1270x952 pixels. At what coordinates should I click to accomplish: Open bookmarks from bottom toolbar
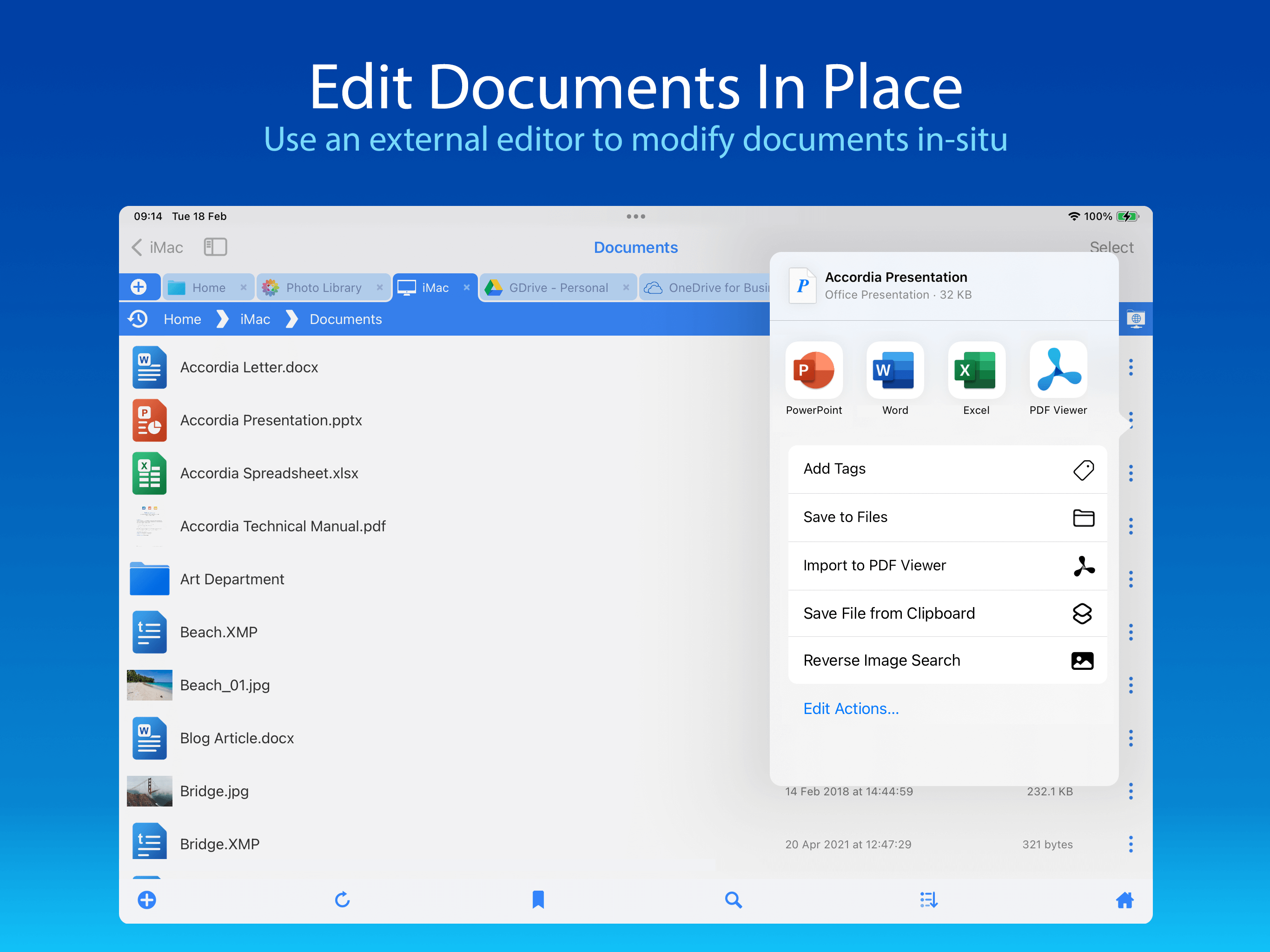click(537, 899)
